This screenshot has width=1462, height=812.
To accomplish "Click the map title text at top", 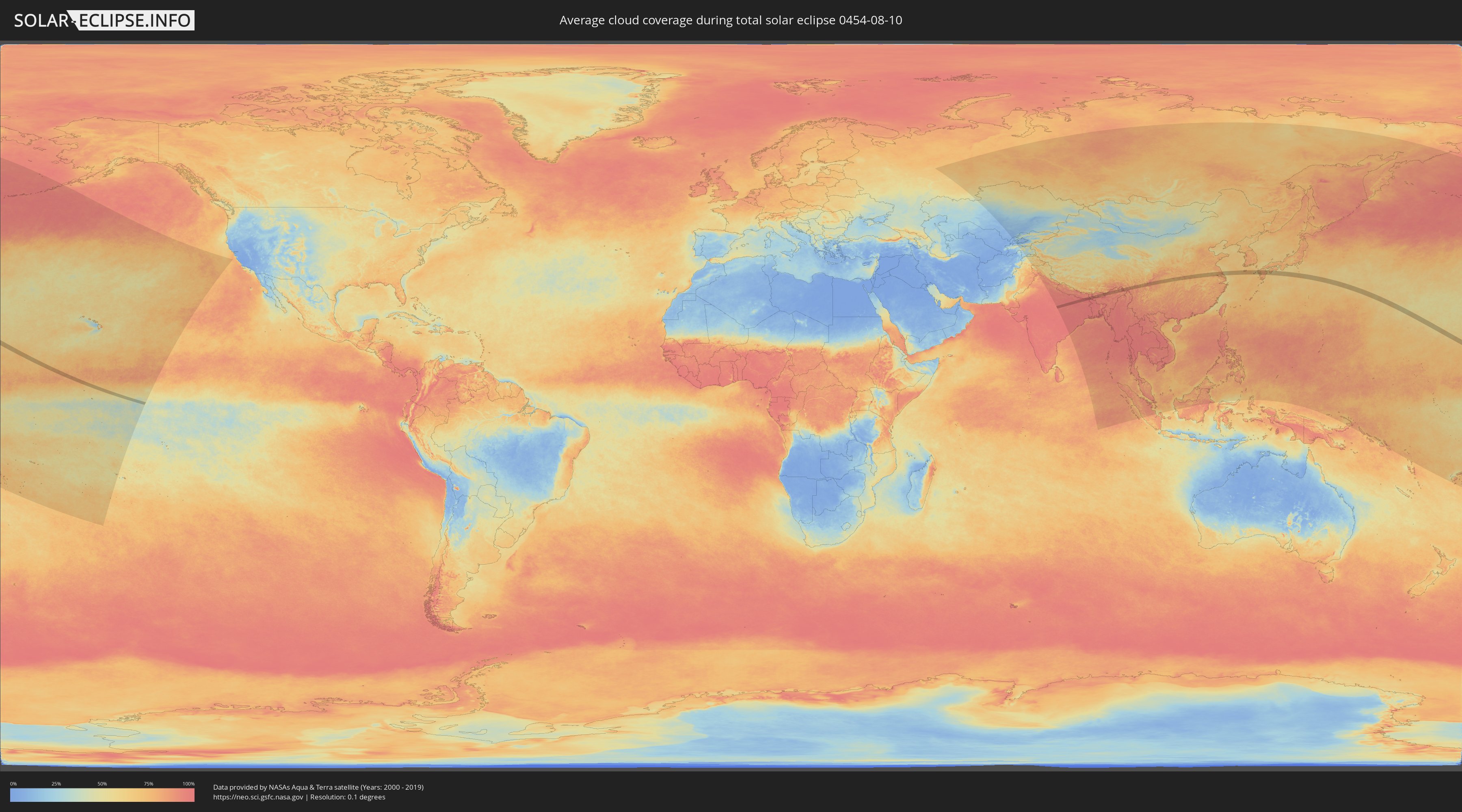I will (731, 20).
